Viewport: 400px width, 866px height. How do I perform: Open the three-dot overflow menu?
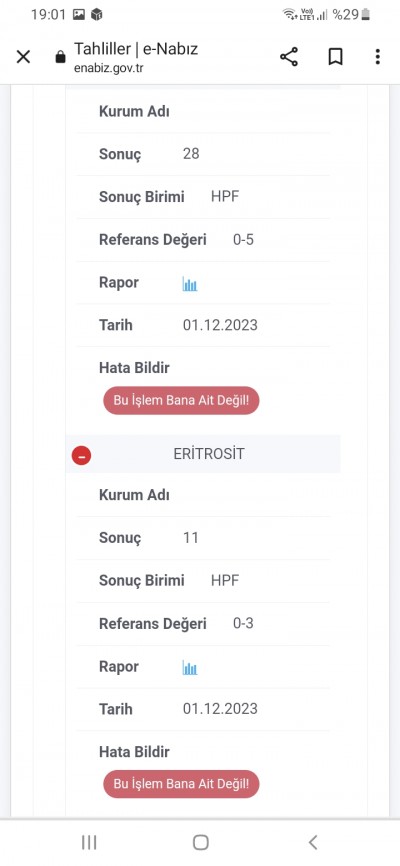377,57
